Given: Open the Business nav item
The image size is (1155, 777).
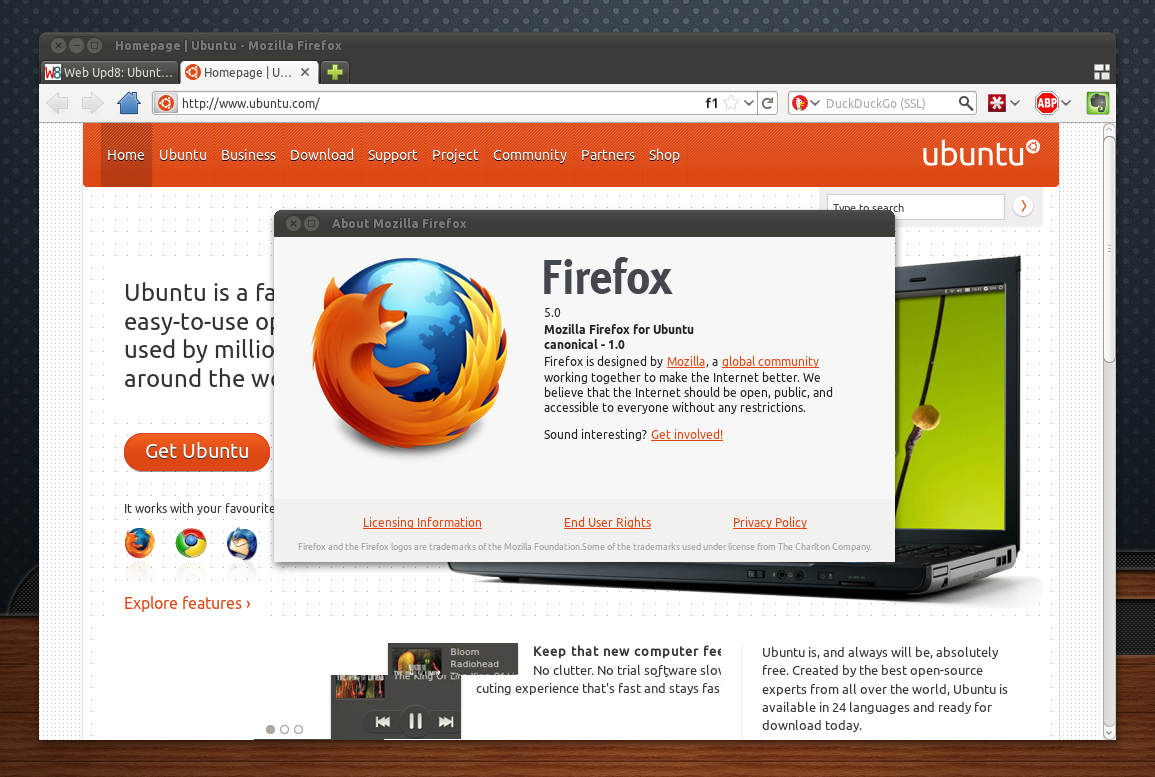Looking at the screenshot, I should point(248,155).
